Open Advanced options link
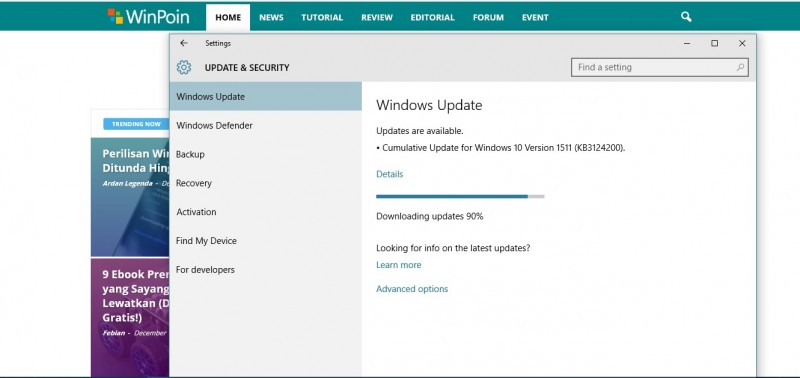 pos(412,289)
